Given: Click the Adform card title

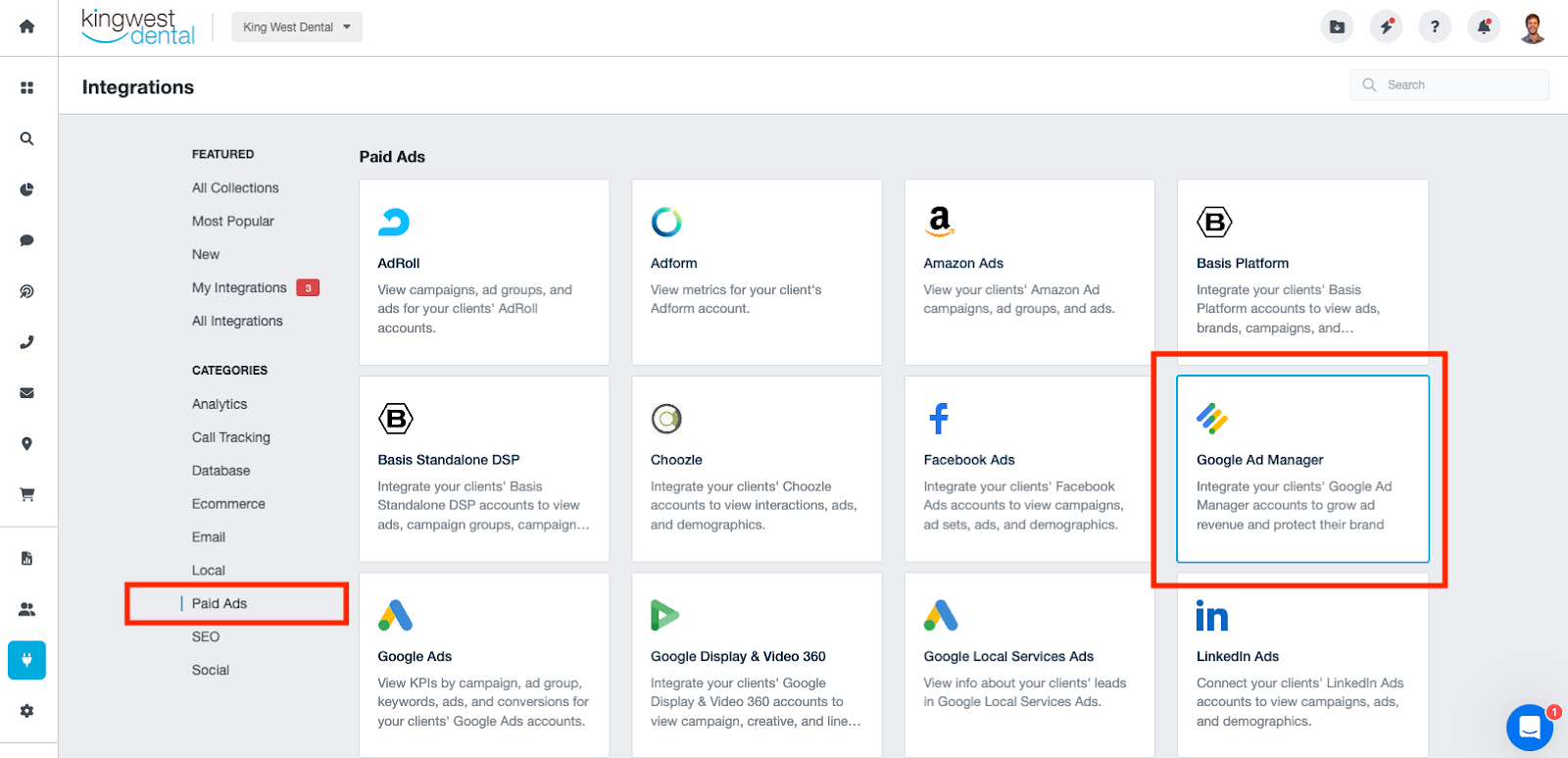Looking at the screenshot, I should point(674,264).
